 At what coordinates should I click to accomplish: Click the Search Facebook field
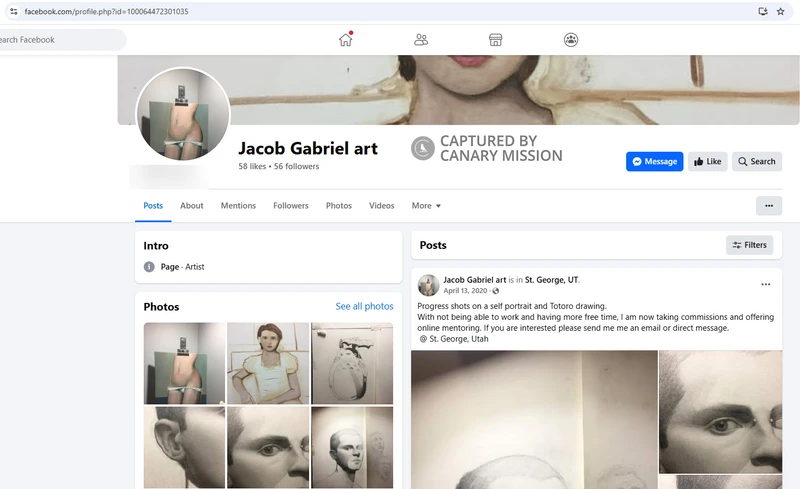tap(61, 39)
